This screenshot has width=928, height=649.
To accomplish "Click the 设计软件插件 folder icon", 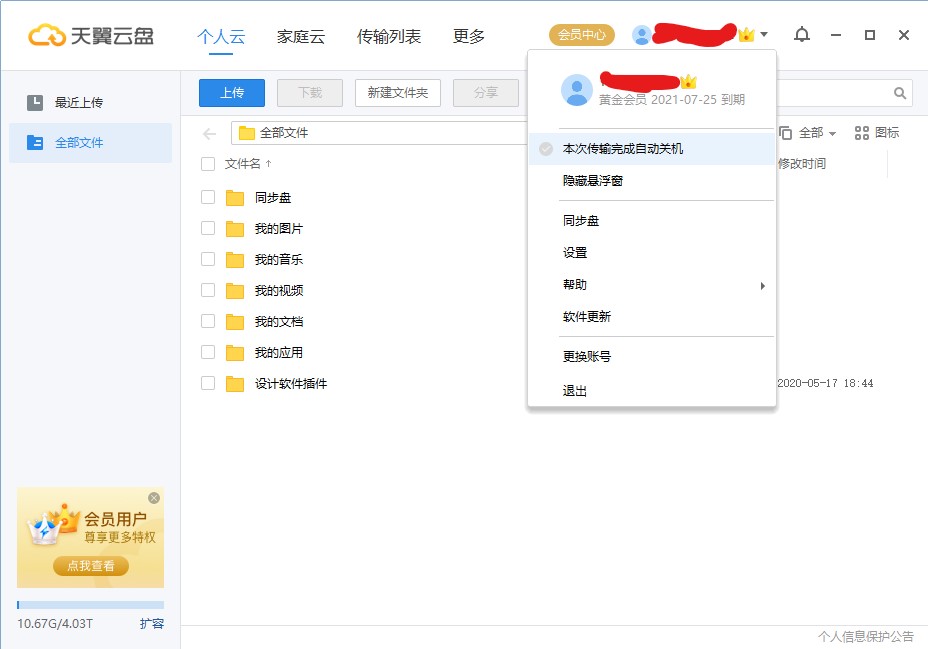I will (x=235, y=383).
